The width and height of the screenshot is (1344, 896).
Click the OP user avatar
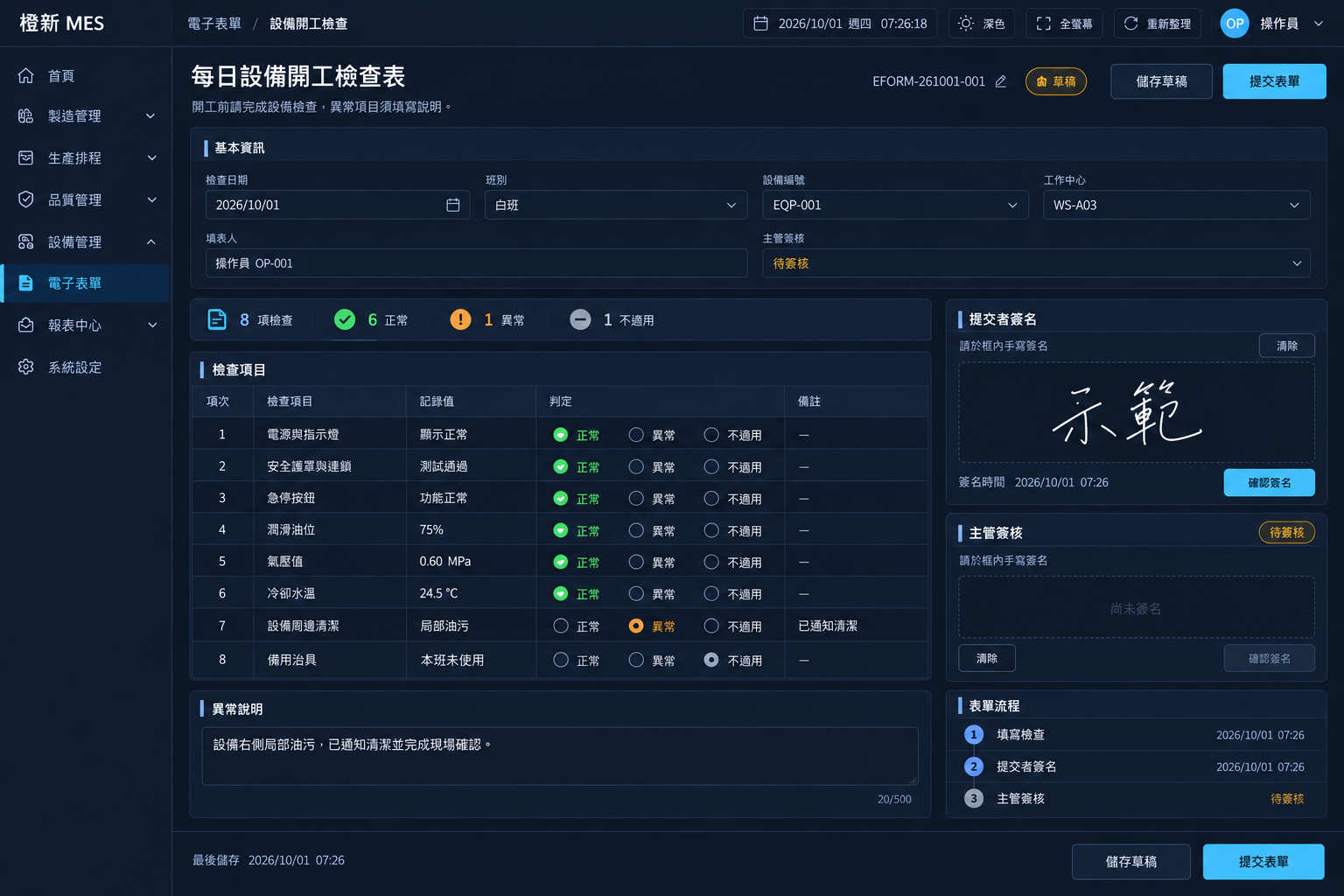(x=1235, y=24)
